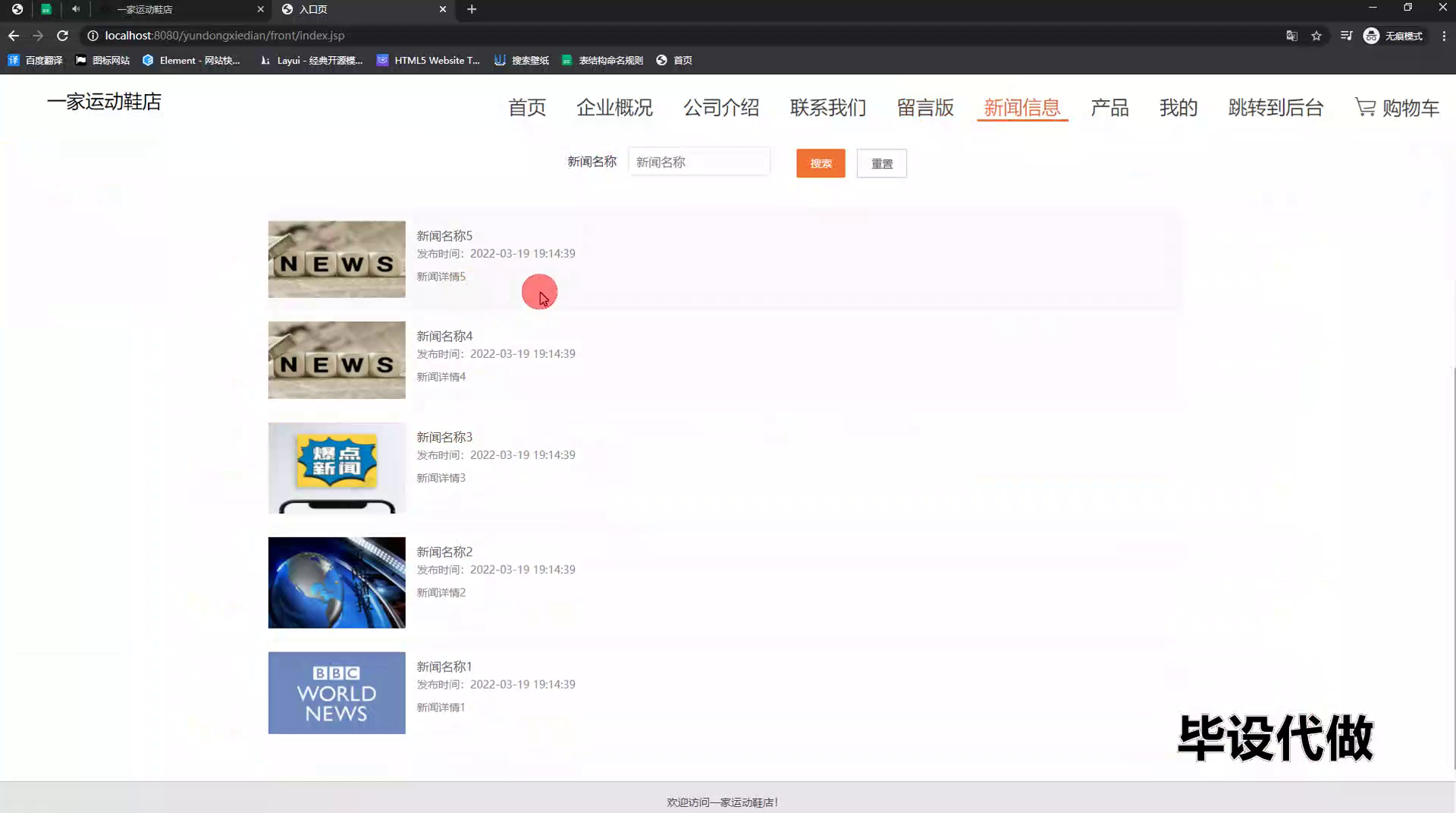Click the 一家运动鞋店 site logo text
Viewport: 1456px width, 813px height.
point(104,102)
